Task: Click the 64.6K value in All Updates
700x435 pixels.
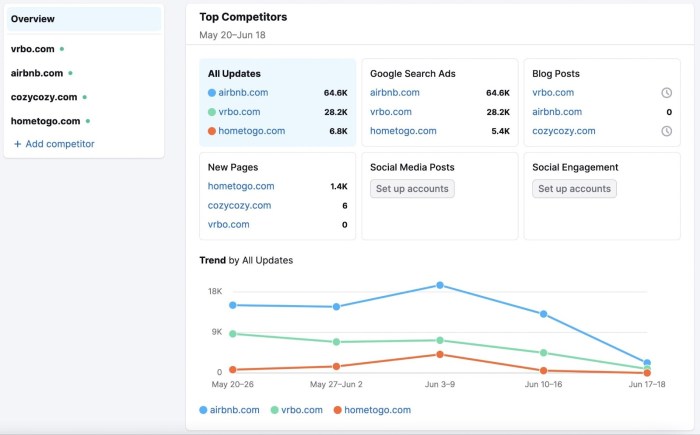Action: coord(335,93)
